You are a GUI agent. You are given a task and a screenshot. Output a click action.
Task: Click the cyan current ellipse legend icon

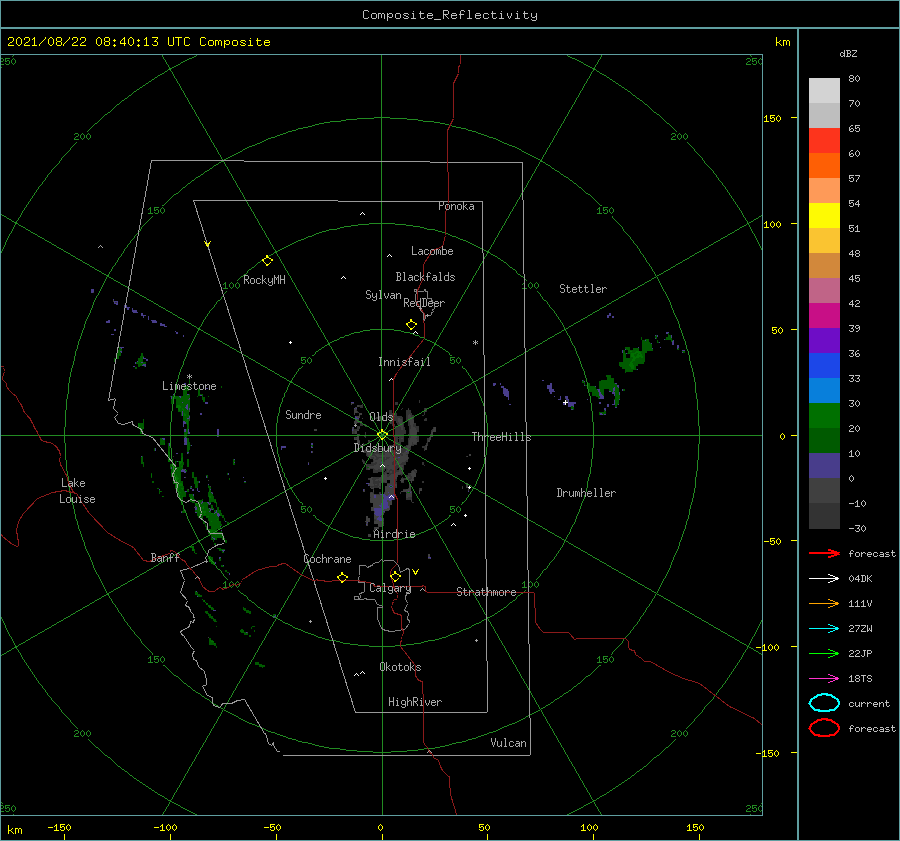(x=824, y=703)
